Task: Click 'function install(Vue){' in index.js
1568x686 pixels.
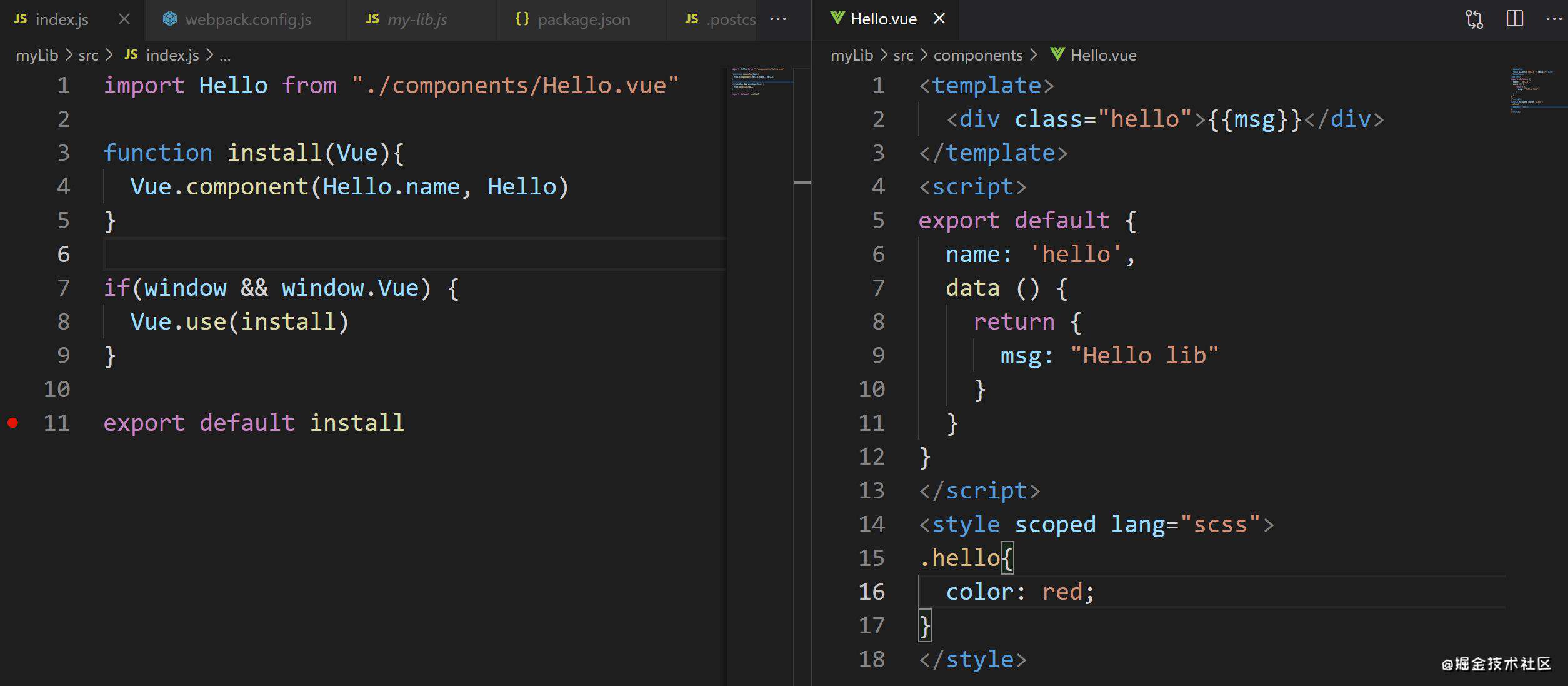Action: (x=254, y=153)
